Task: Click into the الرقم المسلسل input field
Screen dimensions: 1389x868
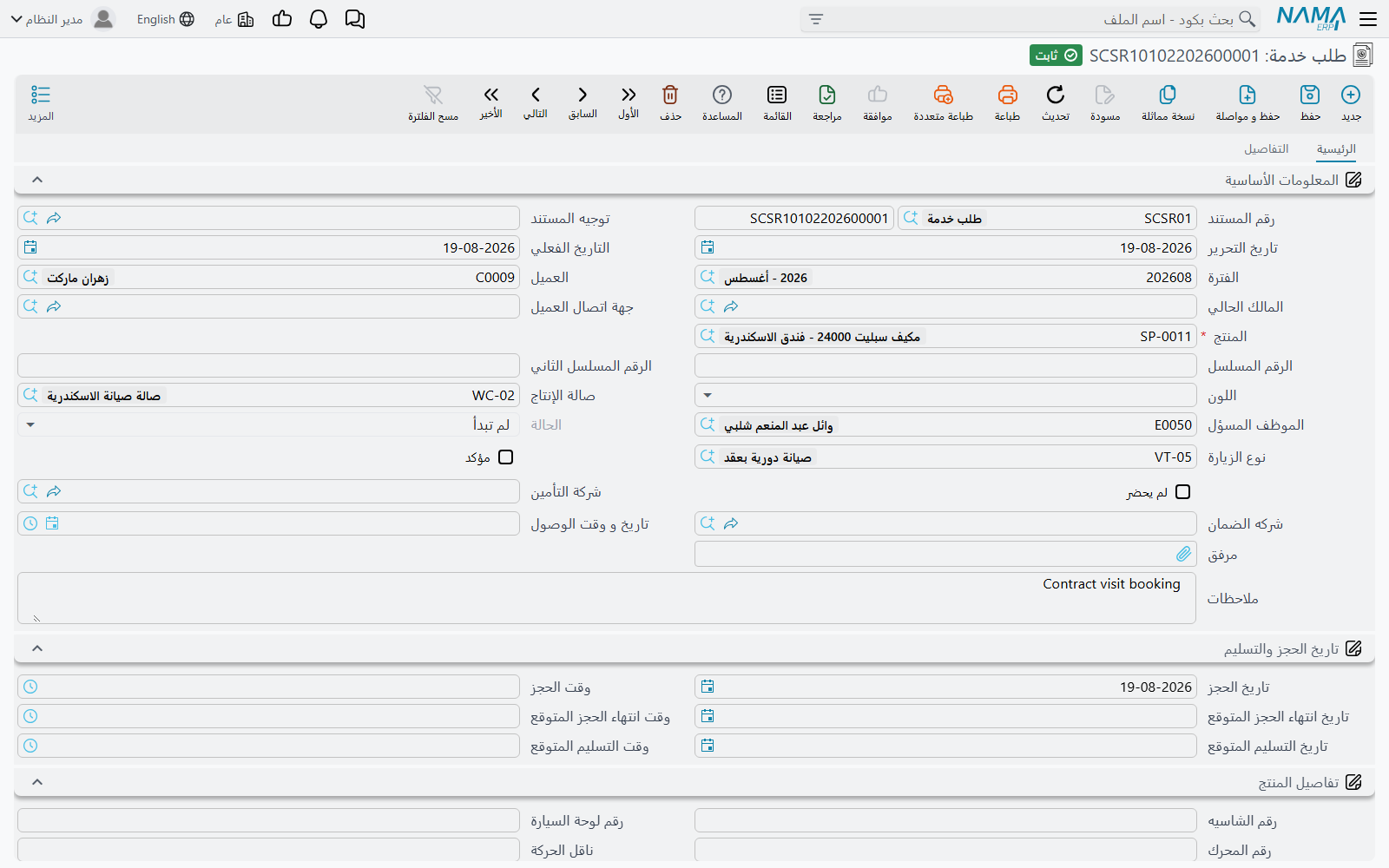Action: coord(945,366)
